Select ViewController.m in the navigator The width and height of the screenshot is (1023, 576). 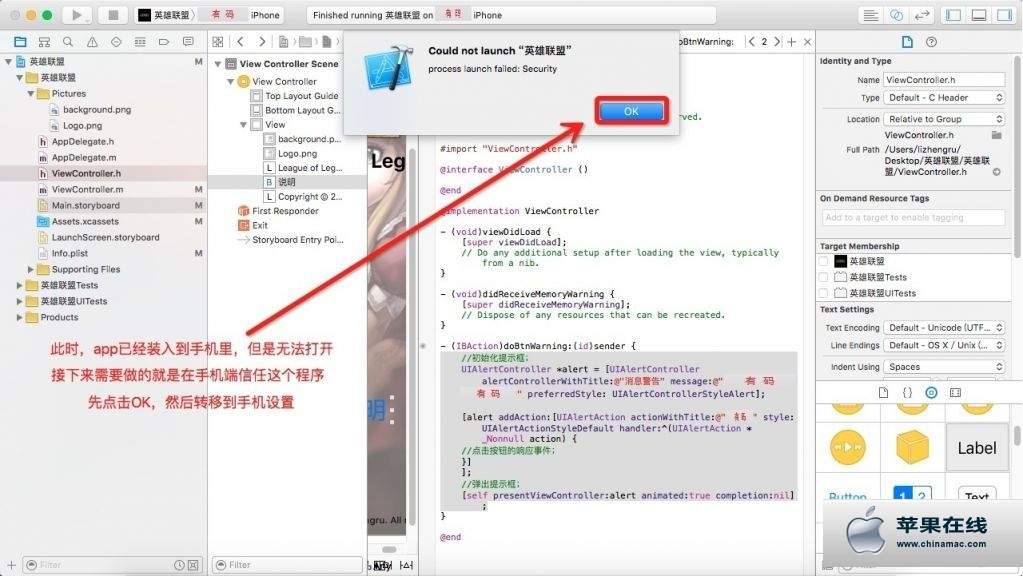click(87, 189)
